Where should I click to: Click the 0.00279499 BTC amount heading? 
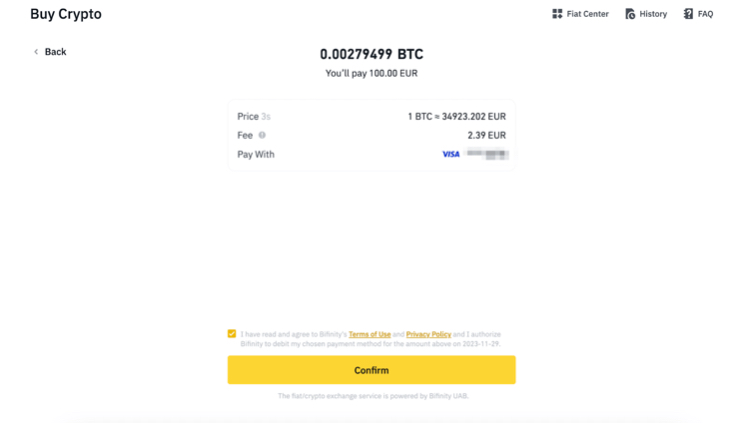372,54
